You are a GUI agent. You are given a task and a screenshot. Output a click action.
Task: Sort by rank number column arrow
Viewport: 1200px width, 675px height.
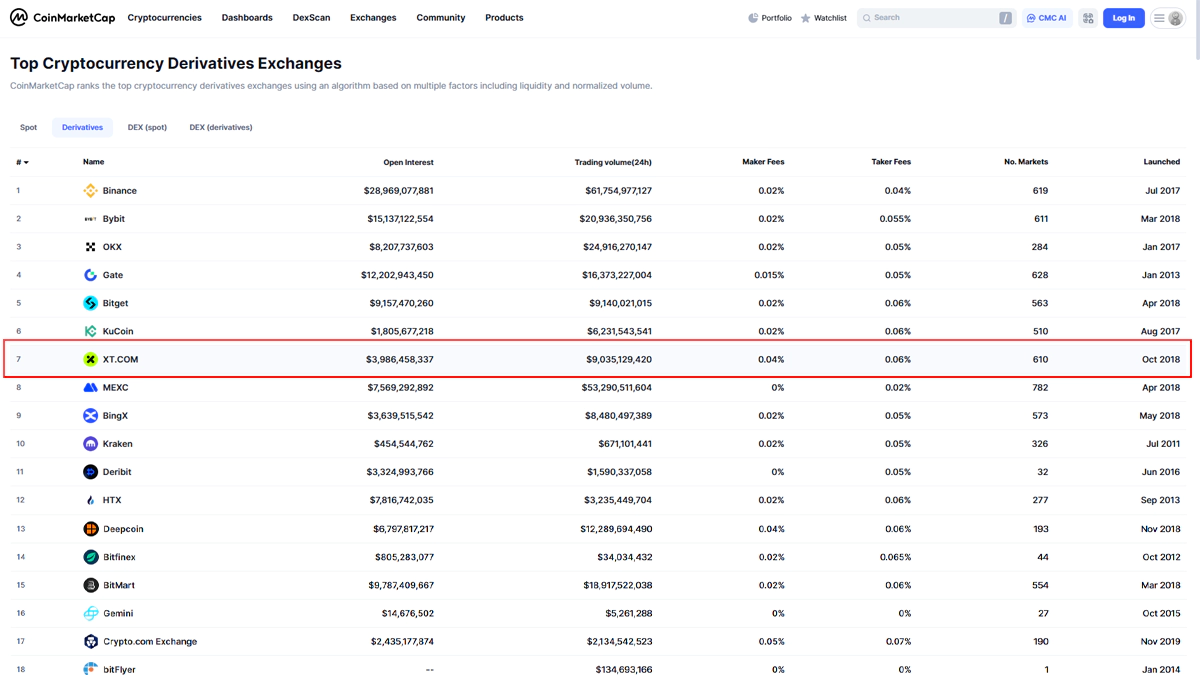26,162
